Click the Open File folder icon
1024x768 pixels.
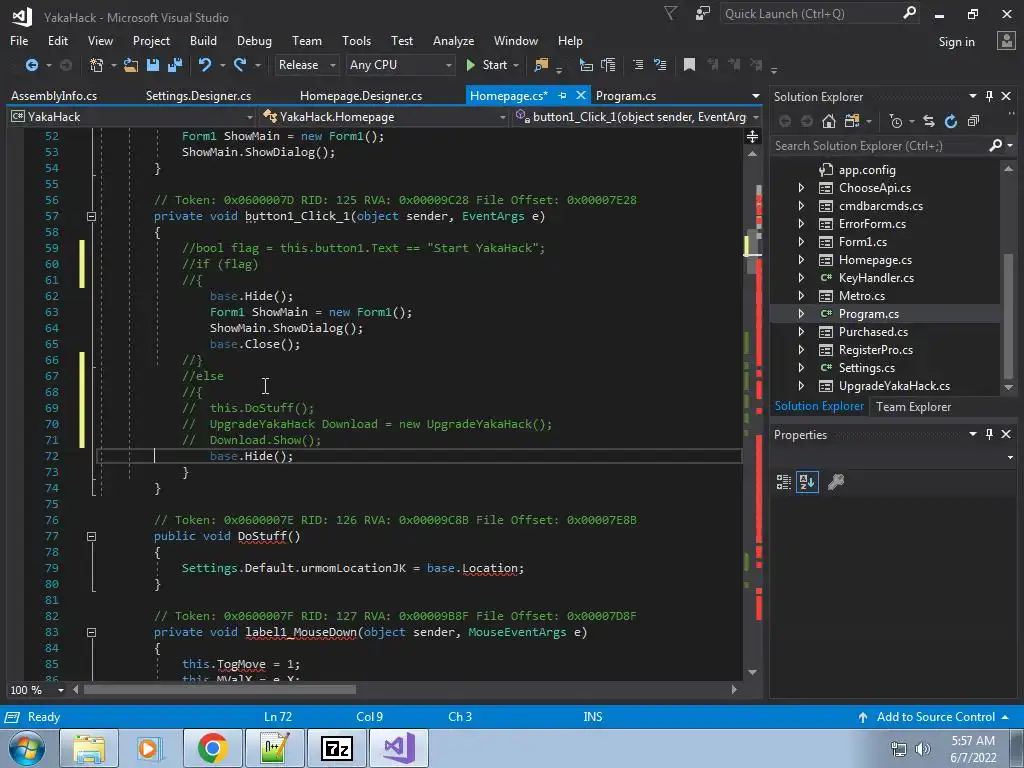(x=131, y=65)
